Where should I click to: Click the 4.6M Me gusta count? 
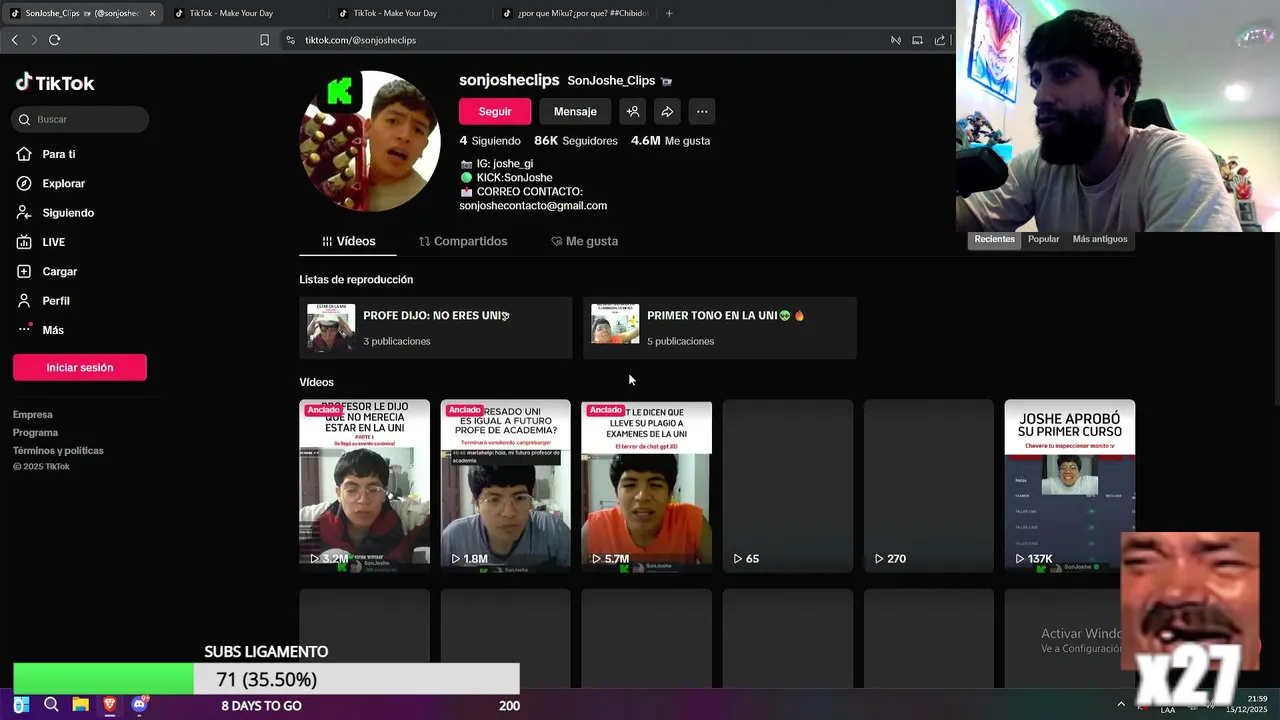click(670, 141)
